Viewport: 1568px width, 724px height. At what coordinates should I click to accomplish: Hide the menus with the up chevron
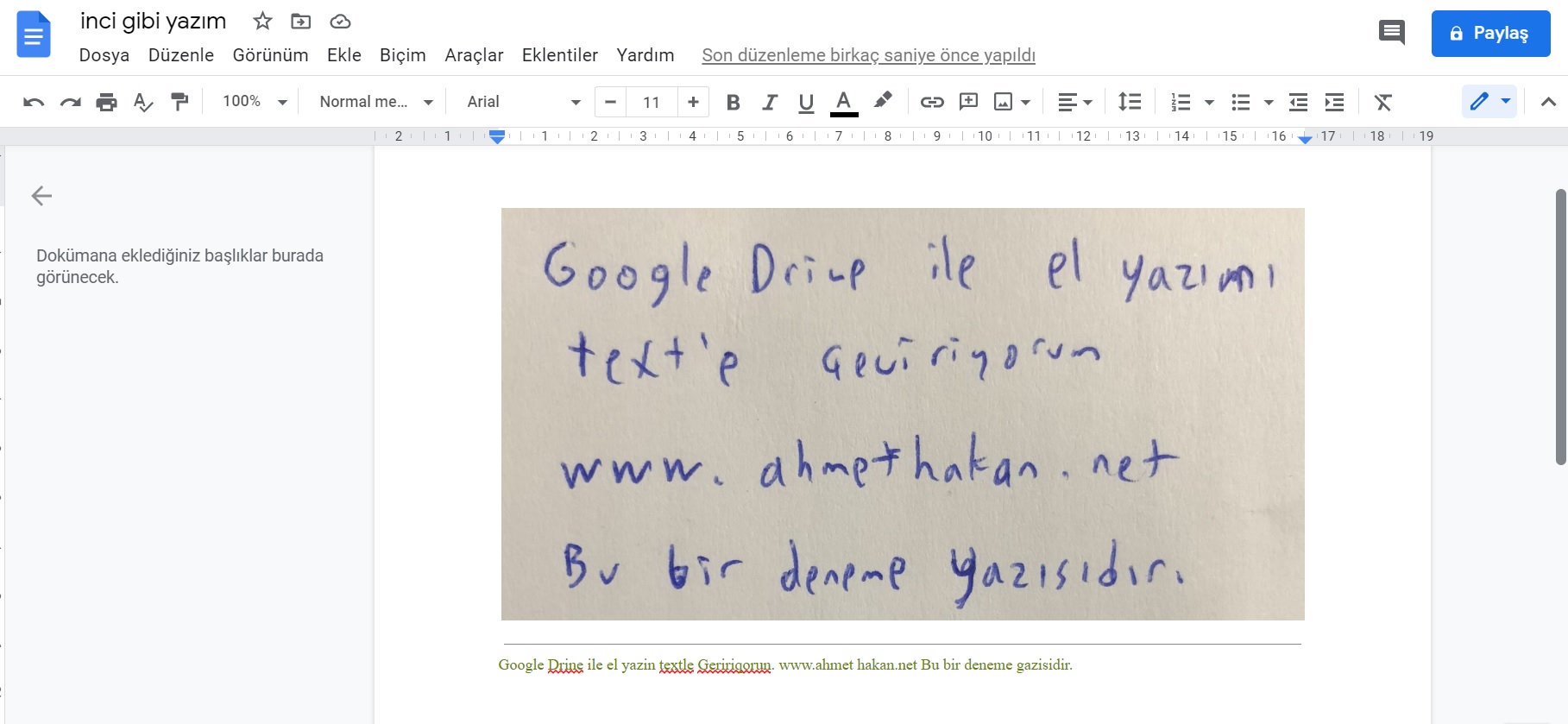(x=1548, y=102)
